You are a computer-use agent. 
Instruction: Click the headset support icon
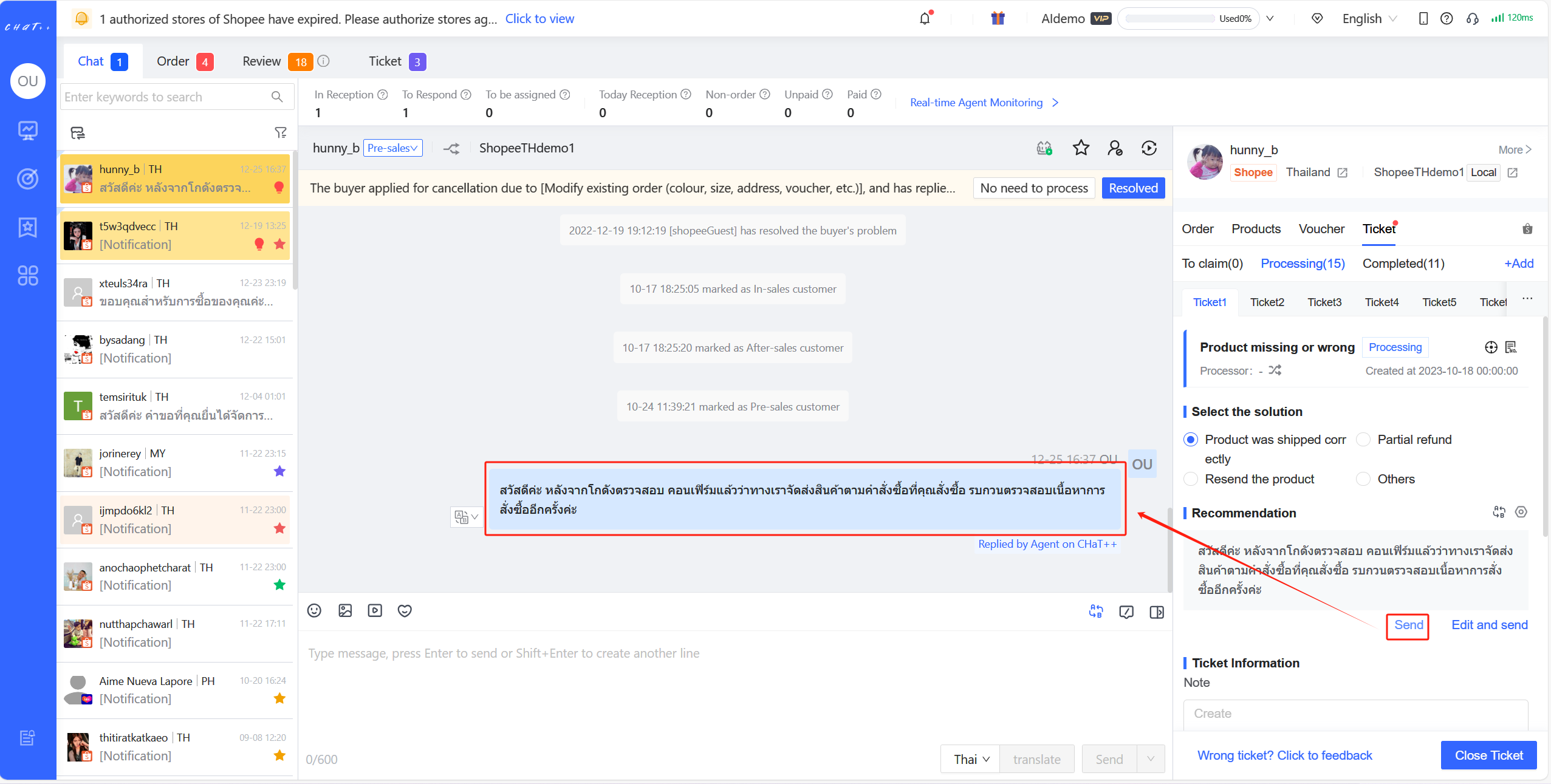[x=1472, y=19]
